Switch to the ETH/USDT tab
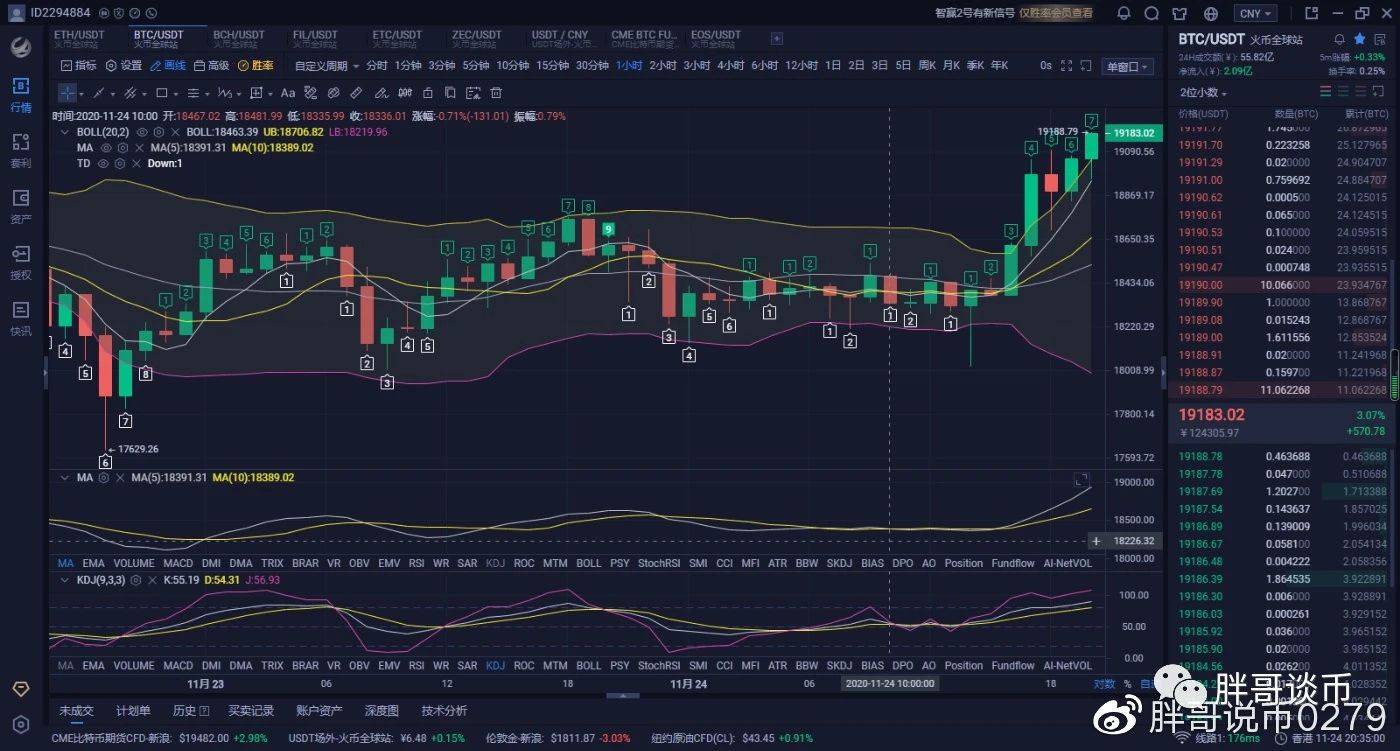 click(78, 39)
